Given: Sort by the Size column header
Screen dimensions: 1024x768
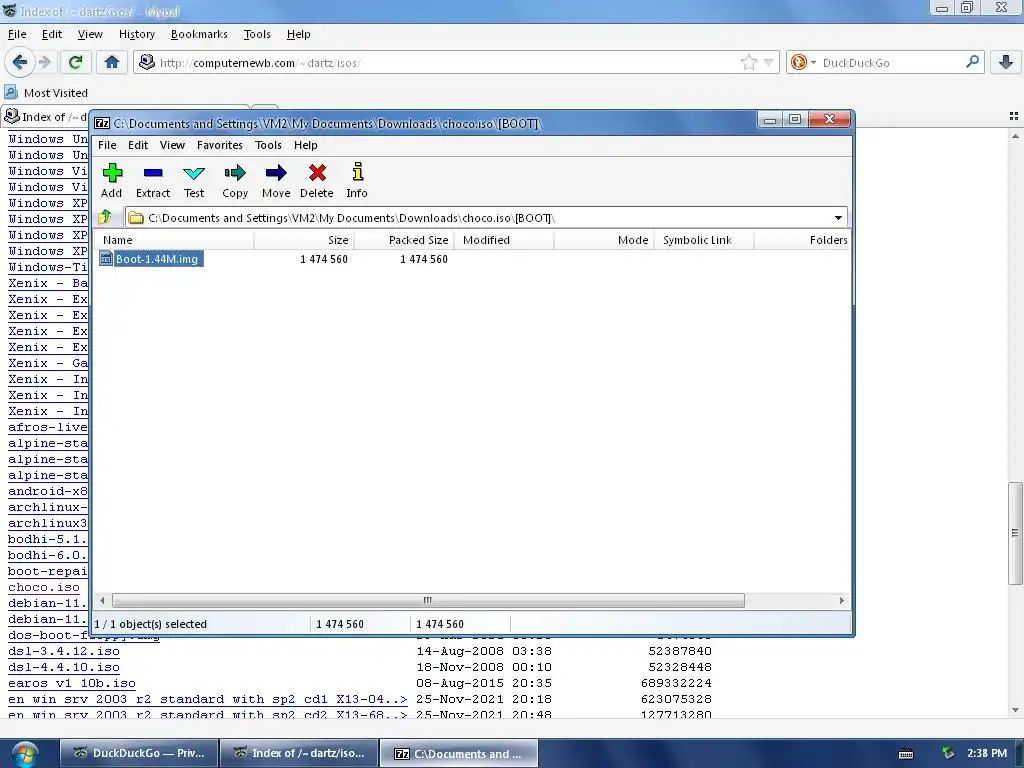Looking at the screenshot, I should (304, 240).
